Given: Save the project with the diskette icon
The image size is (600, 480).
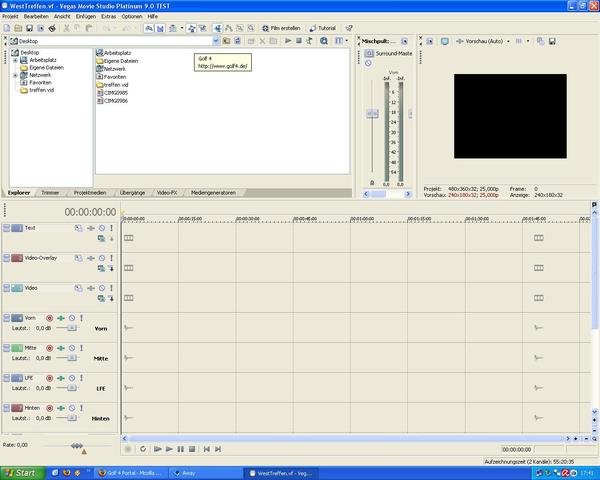Looking at the screenshot, I should pos(29,28).
